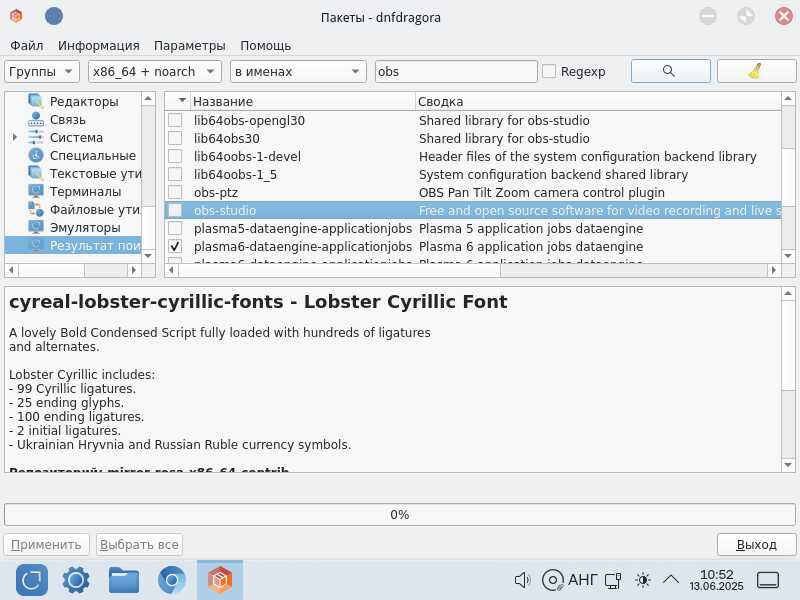800x600 pixels.
Task: Check the lib64obs-opengl30 package checkbox
Action: point(175,120)
